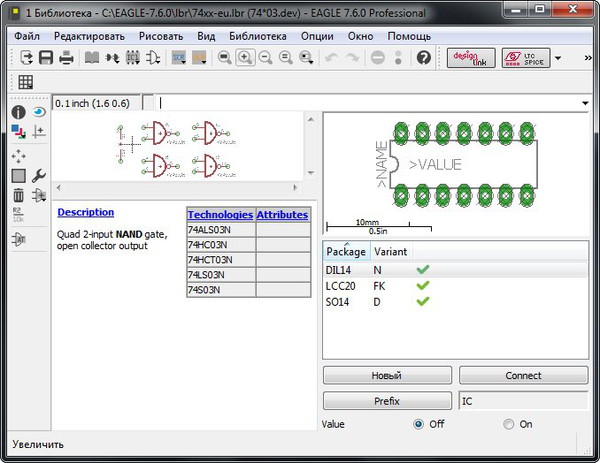Select the On radio button for Value
The image size is (600, 463).
point(509,424)
